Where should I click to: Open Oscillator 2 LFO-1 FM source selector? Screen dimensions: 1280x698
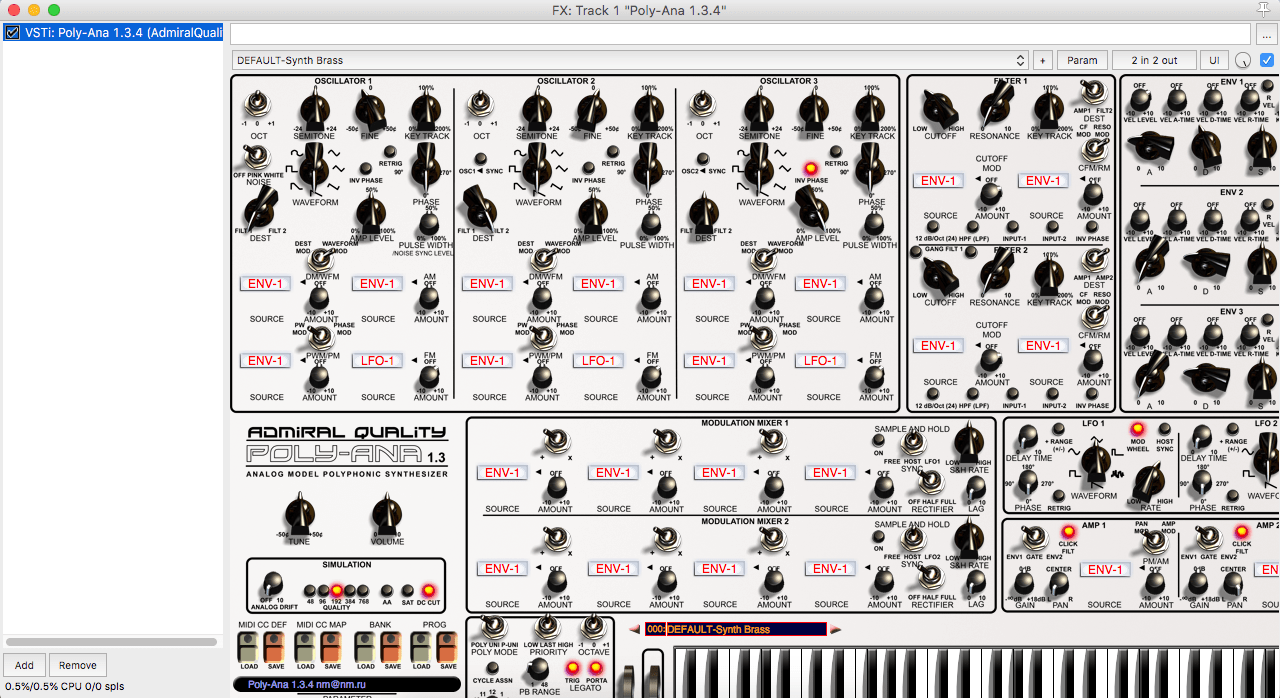click(598, 360)
